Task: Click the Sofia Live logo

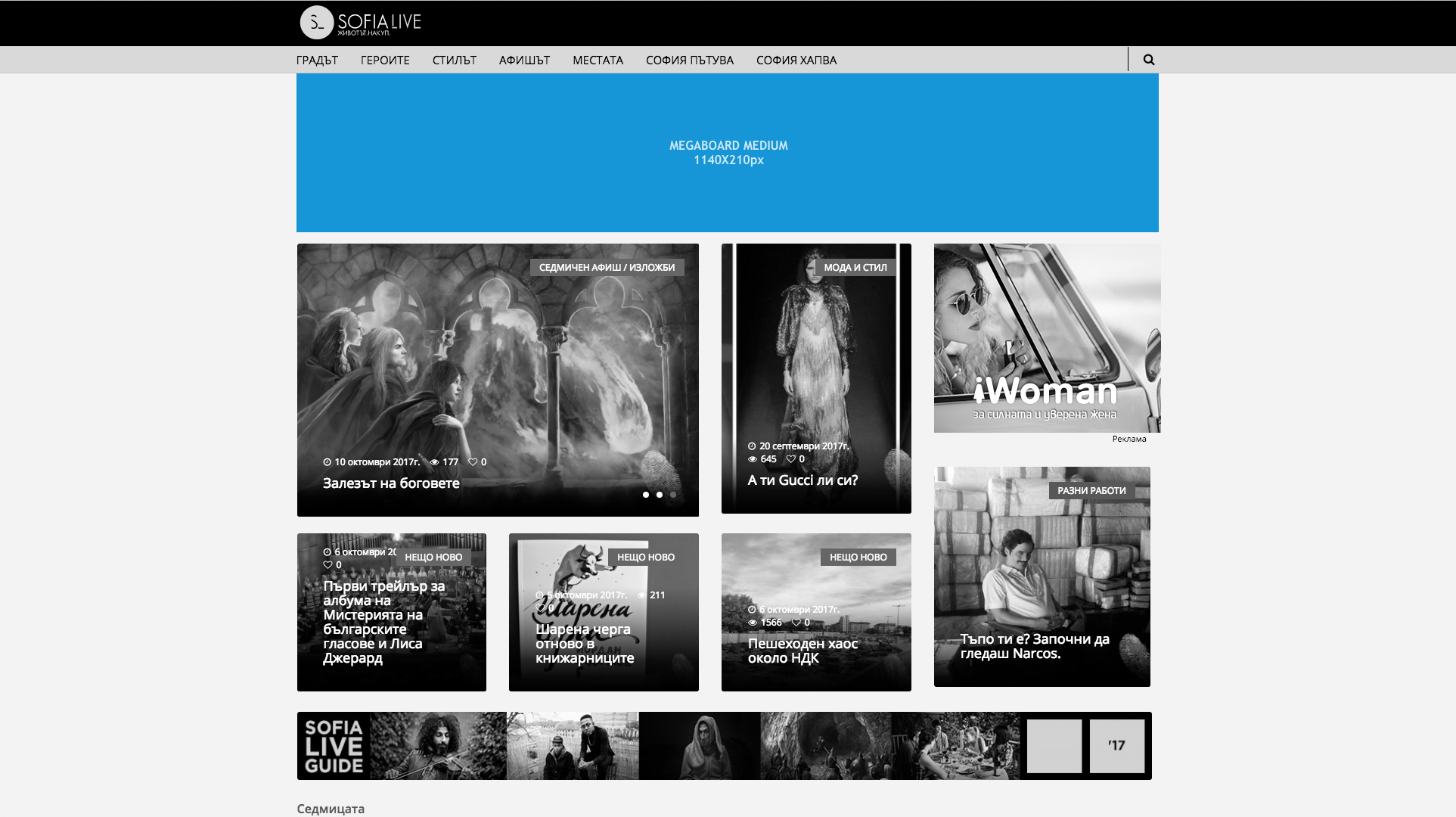Action: click(x=361, y=23)
